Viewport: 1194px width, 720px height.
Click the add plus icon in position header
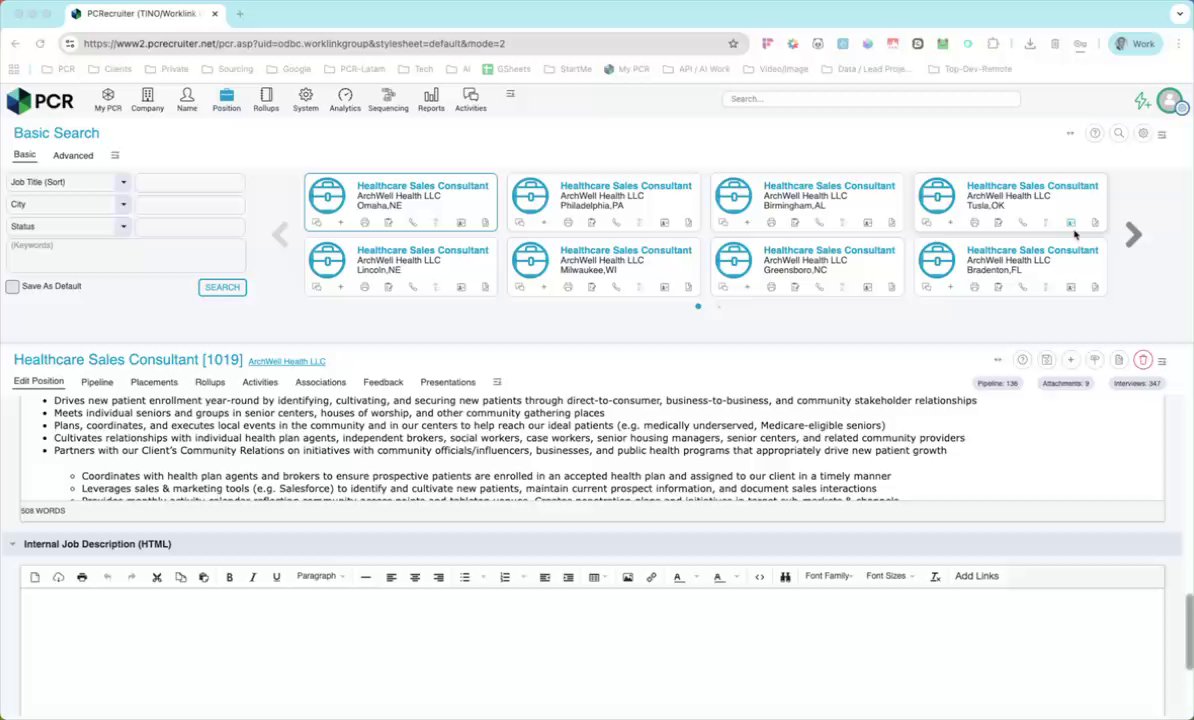(1071, 360)
